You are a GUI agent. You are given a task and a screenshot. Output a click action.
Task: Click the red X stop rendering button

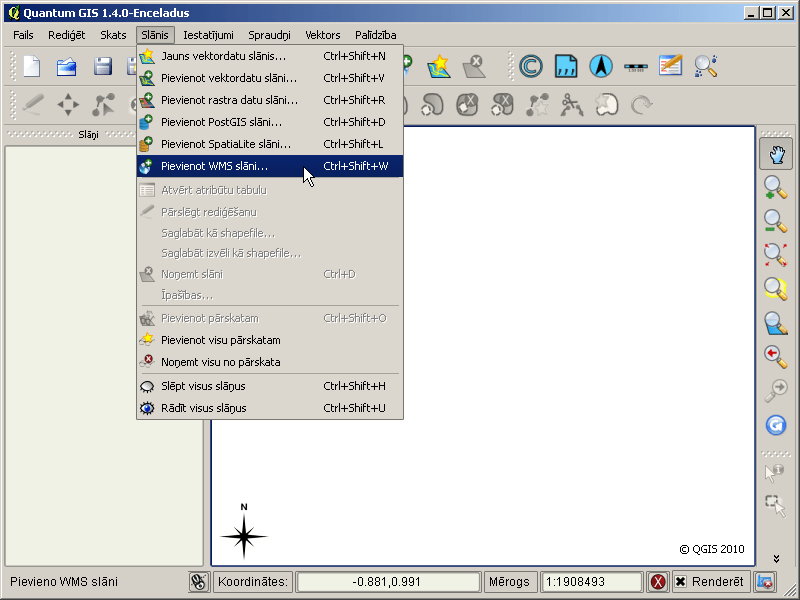tap(658, 582)
